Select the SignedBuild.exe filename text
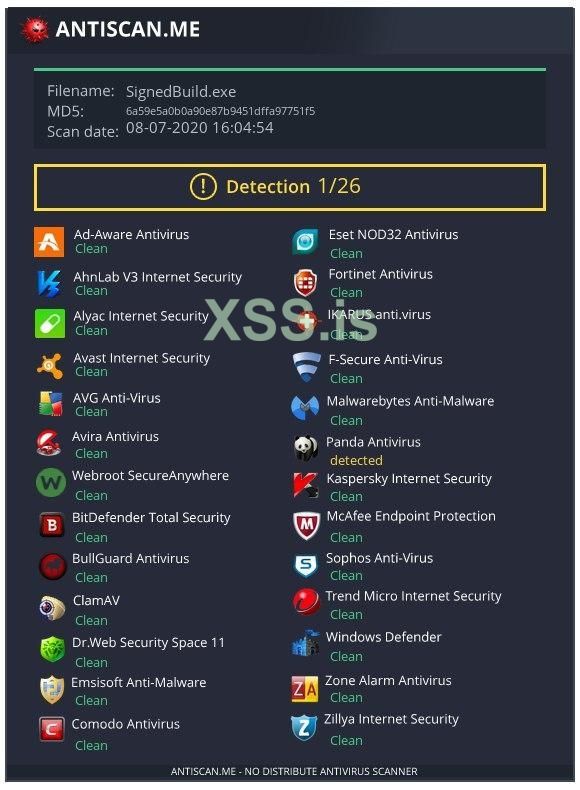This screenshot has height=790, width=580. (180, 92)
